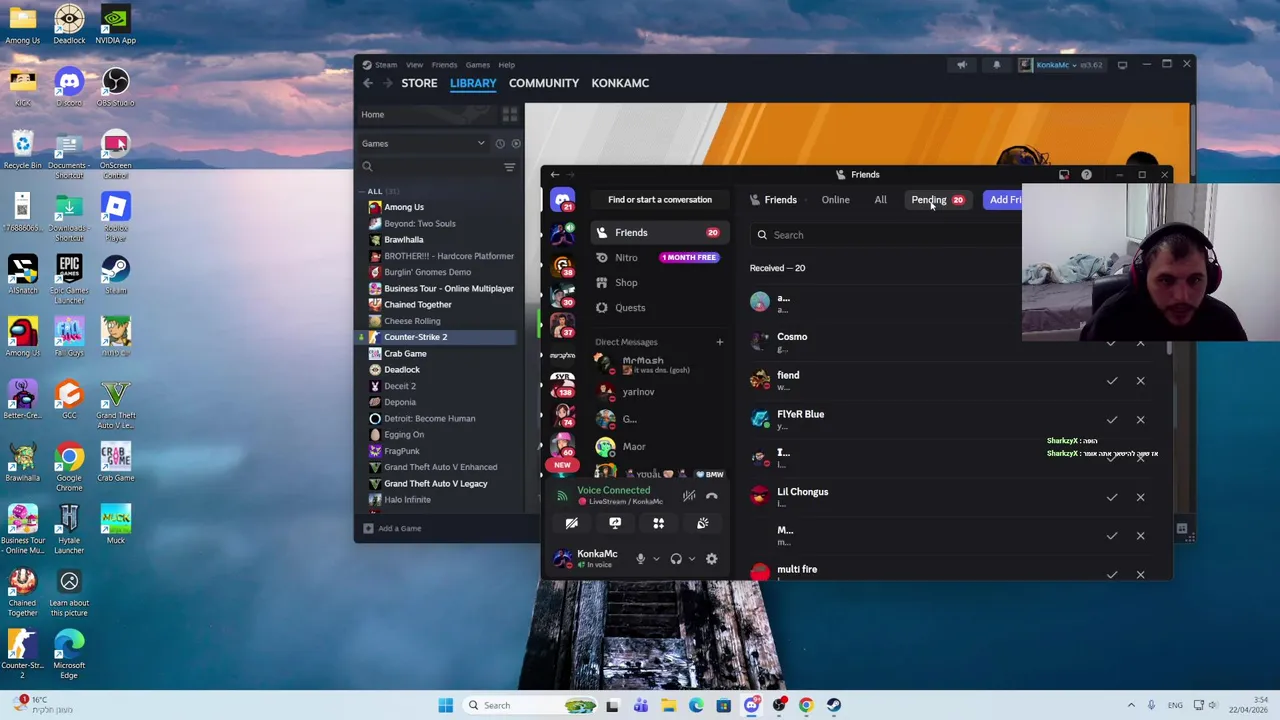
Task: Open Steam library recent clock filter
Action: tap(500, 144)
